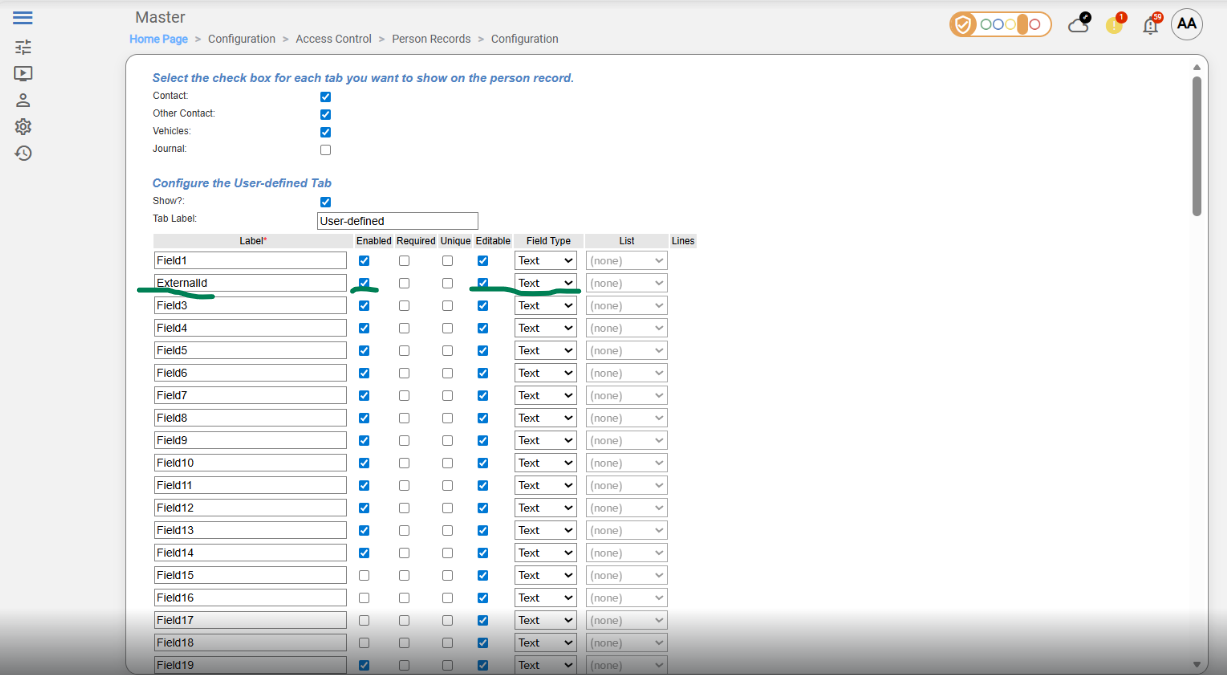Click the history clock icon in sidebar
1227x675 pixels.
(23, 153)
